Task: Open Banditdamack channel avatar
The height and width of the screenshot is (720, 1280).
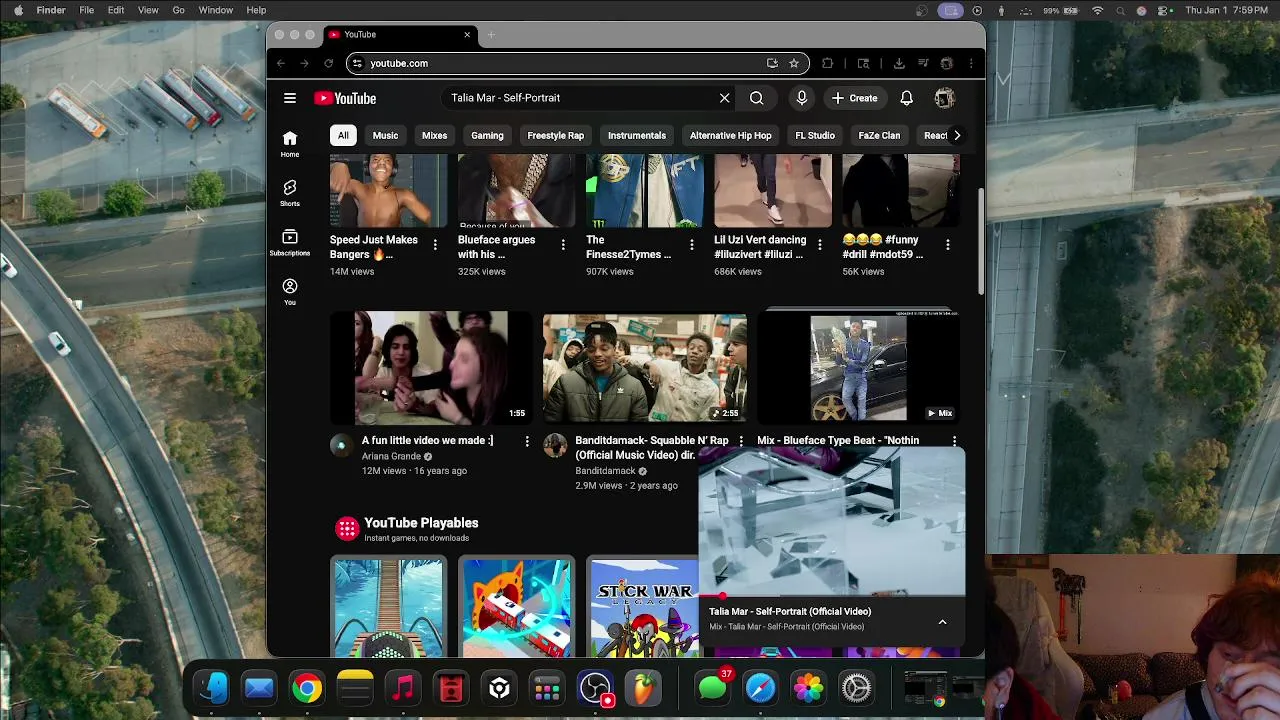Action: point(555,445)
